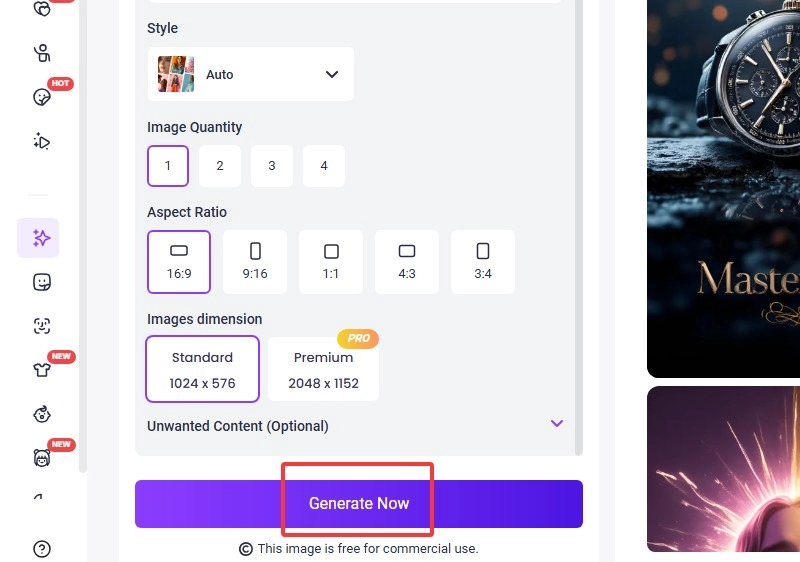Image resolution: width=800 pixels, height=562 pixels.
Task: Open the luxury watch sample image
Action: coord(723,180)
